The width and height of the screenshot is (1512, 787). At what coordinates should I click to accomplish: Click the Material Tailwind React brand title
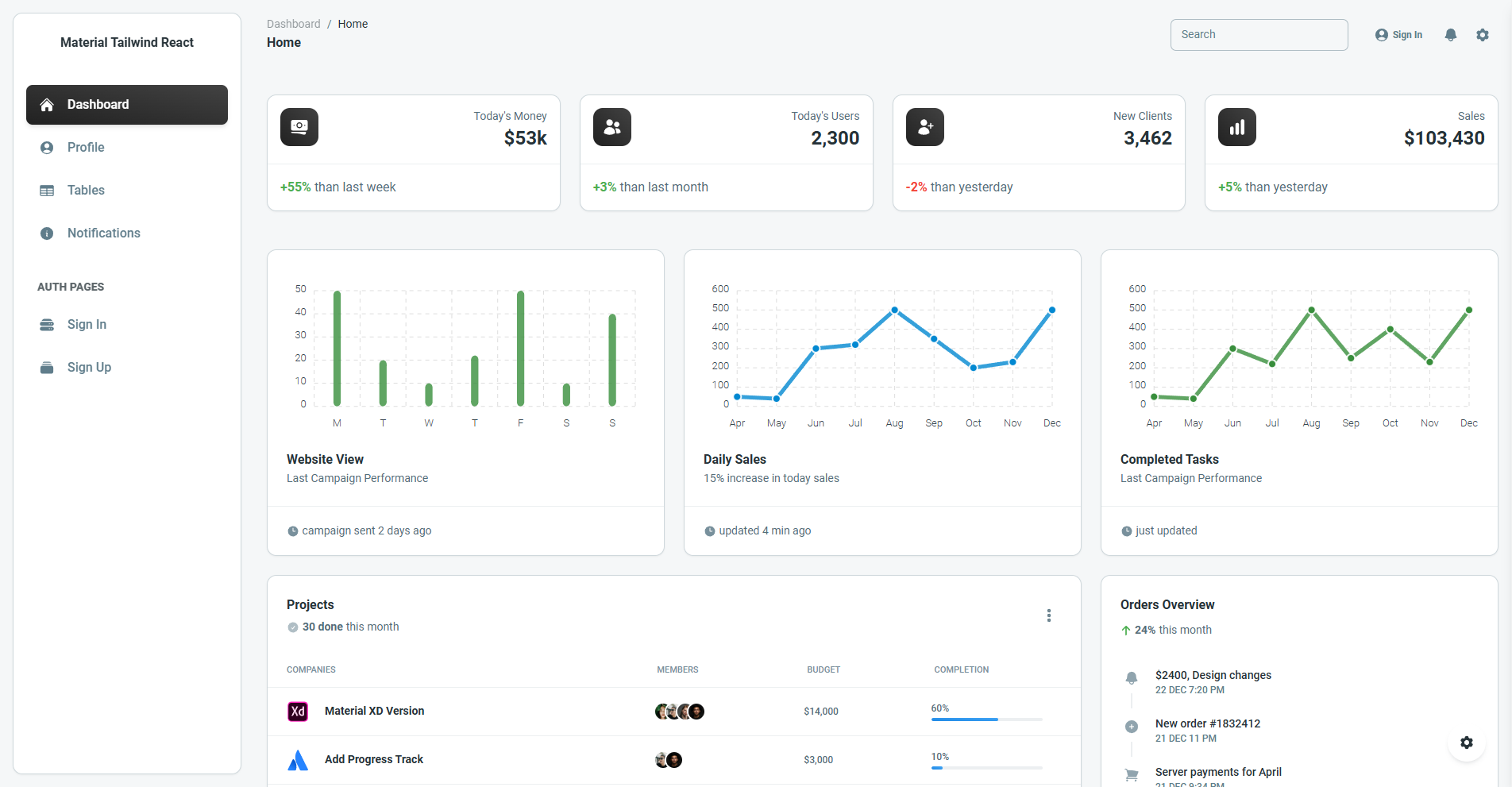127,43
